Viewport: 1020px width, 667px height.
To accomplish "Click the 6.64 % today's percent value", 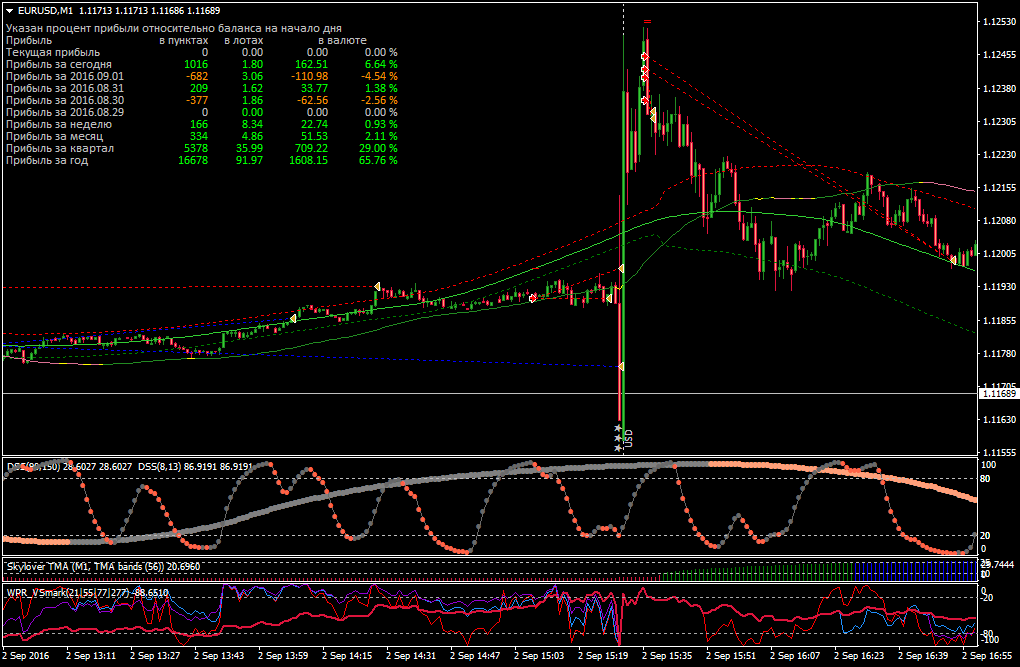I will (x=381, y=64).
